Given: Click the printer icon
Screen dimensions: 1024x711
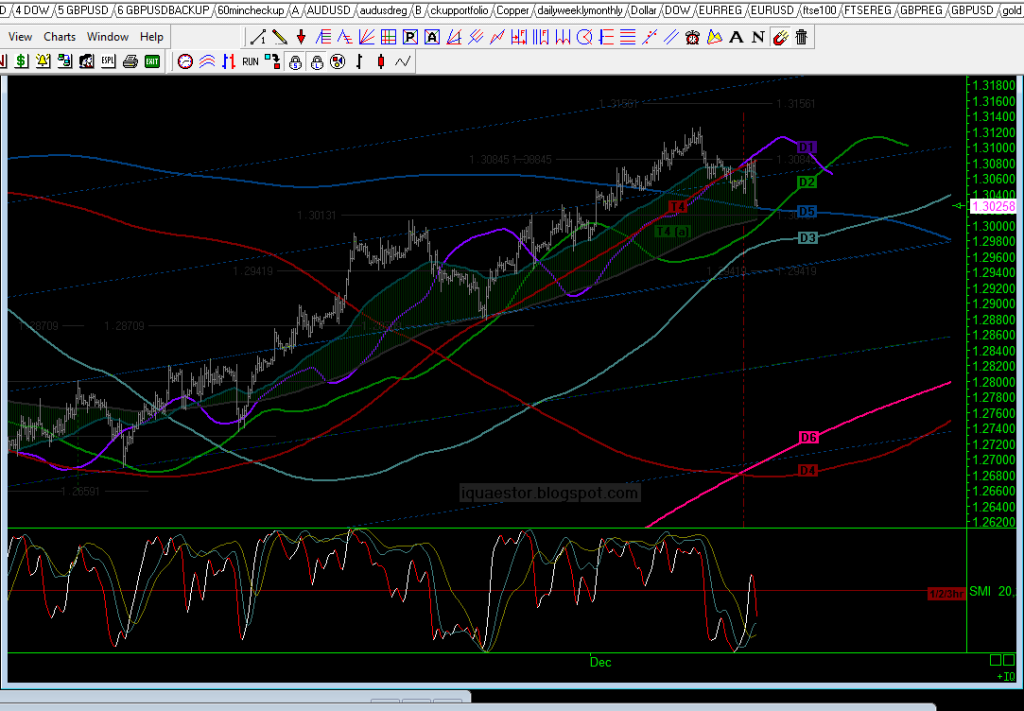Looking at the screenshot, I should point(130,61).
